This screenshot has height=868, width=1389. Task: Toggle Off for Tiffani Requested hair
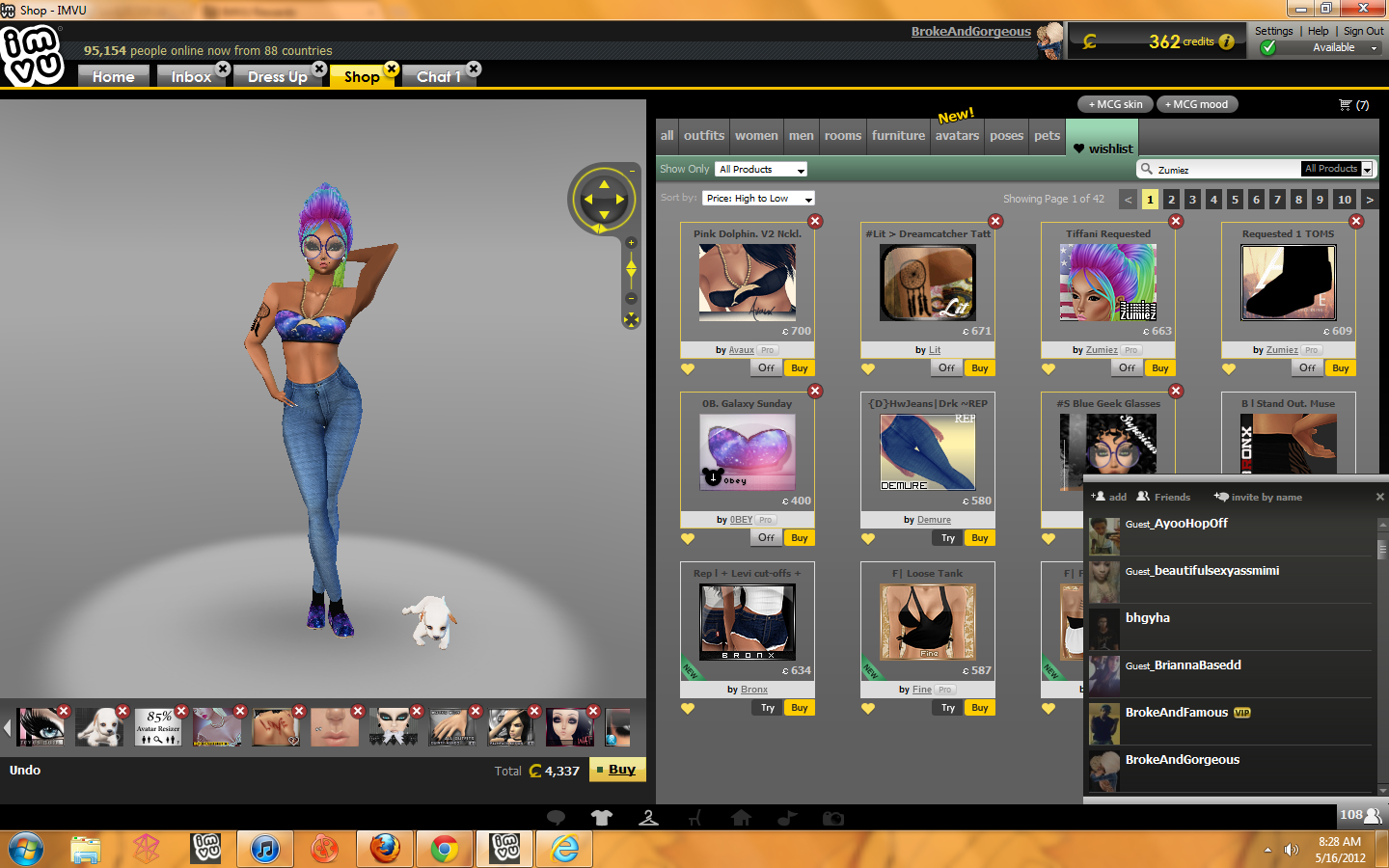(1127, 367)
